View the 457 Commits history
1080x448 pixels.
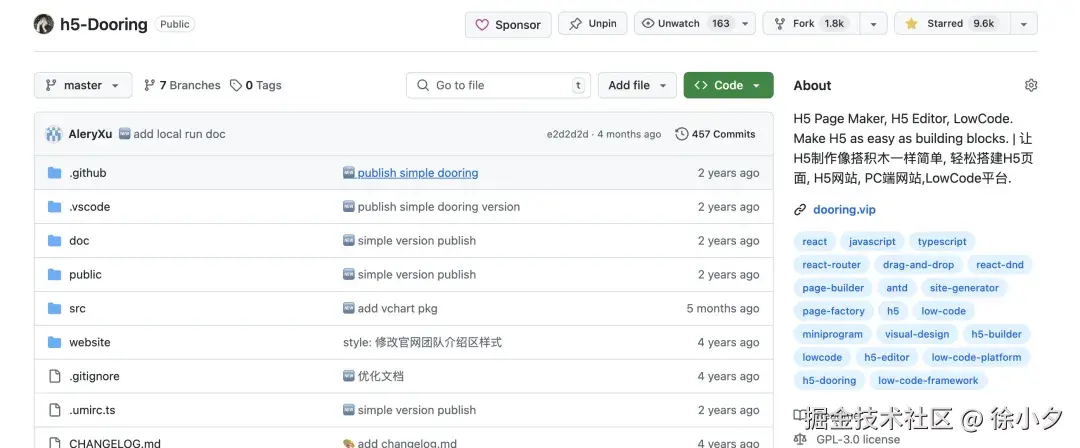[715, 134]
